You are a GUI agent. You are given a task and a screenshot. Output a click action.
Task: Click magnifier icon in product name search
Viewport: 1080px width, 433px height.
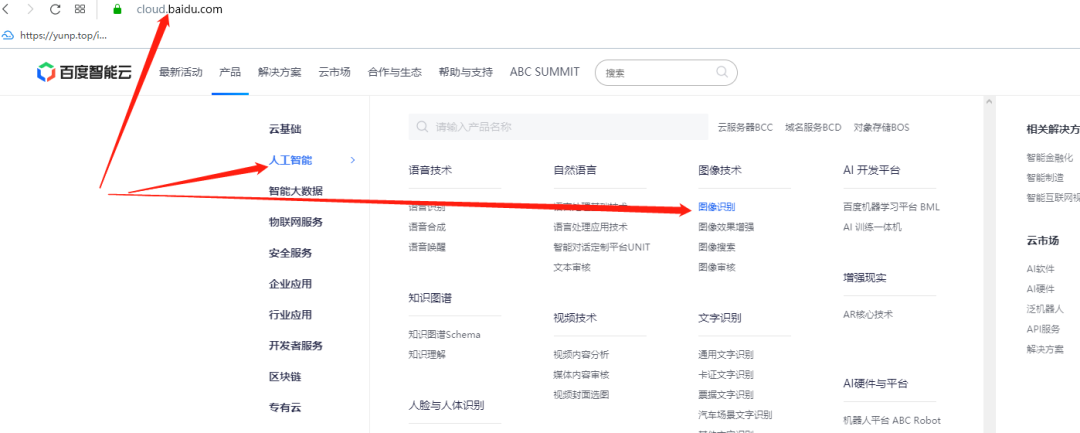pyautogui.click(x=421, y=127)
